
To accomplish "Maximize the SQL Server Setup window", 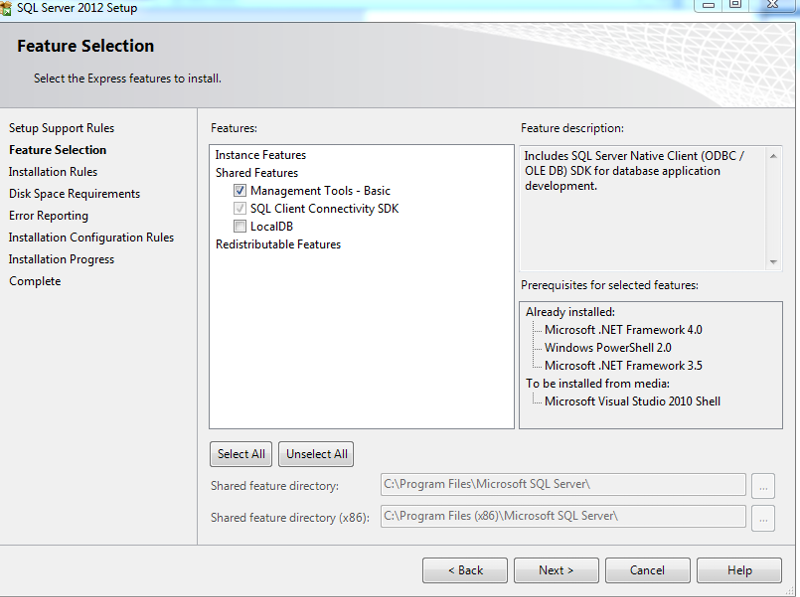I will point(735,5).
